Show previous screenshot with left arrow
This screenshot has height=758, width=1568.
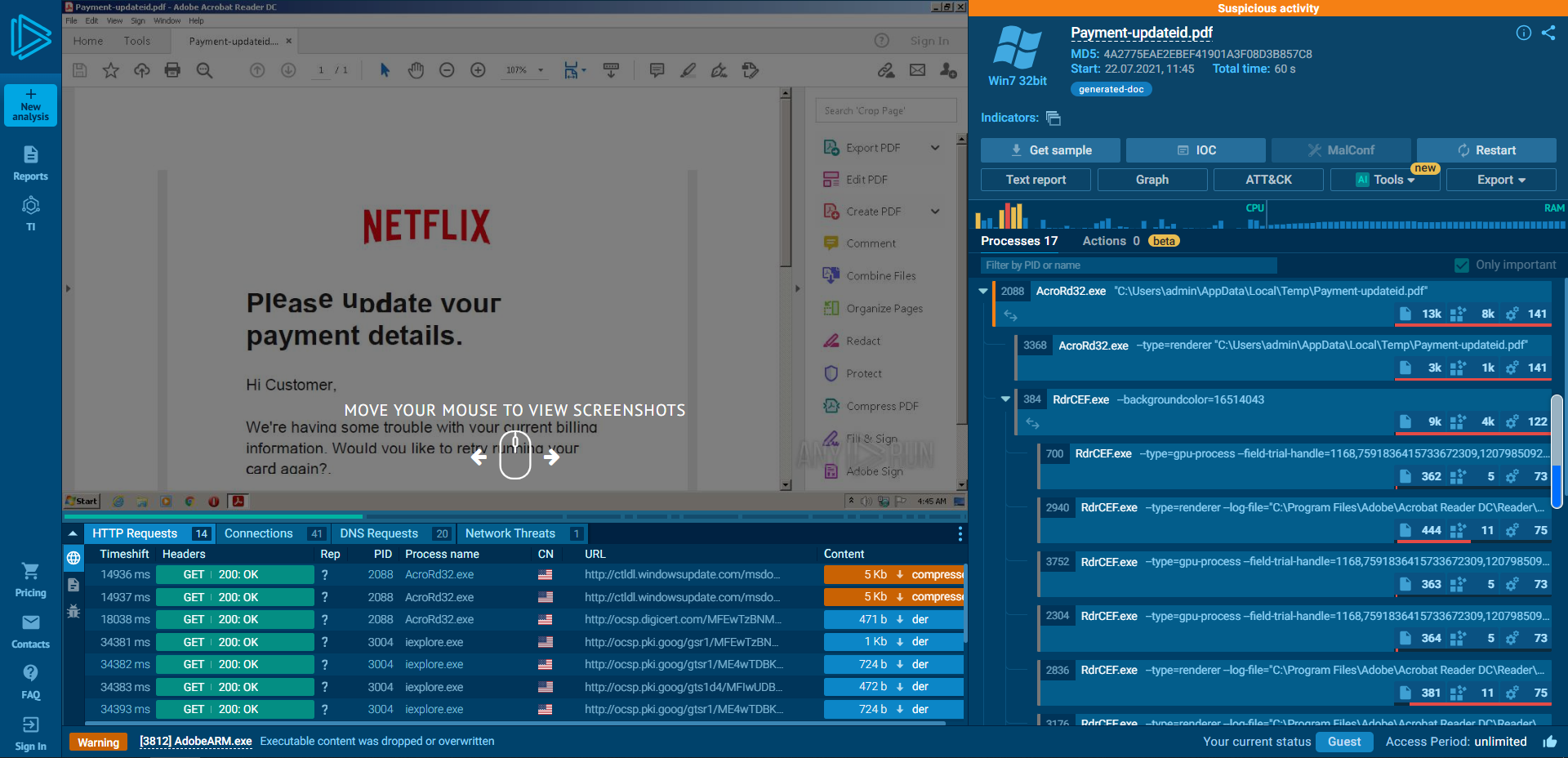tap(479, 457)
